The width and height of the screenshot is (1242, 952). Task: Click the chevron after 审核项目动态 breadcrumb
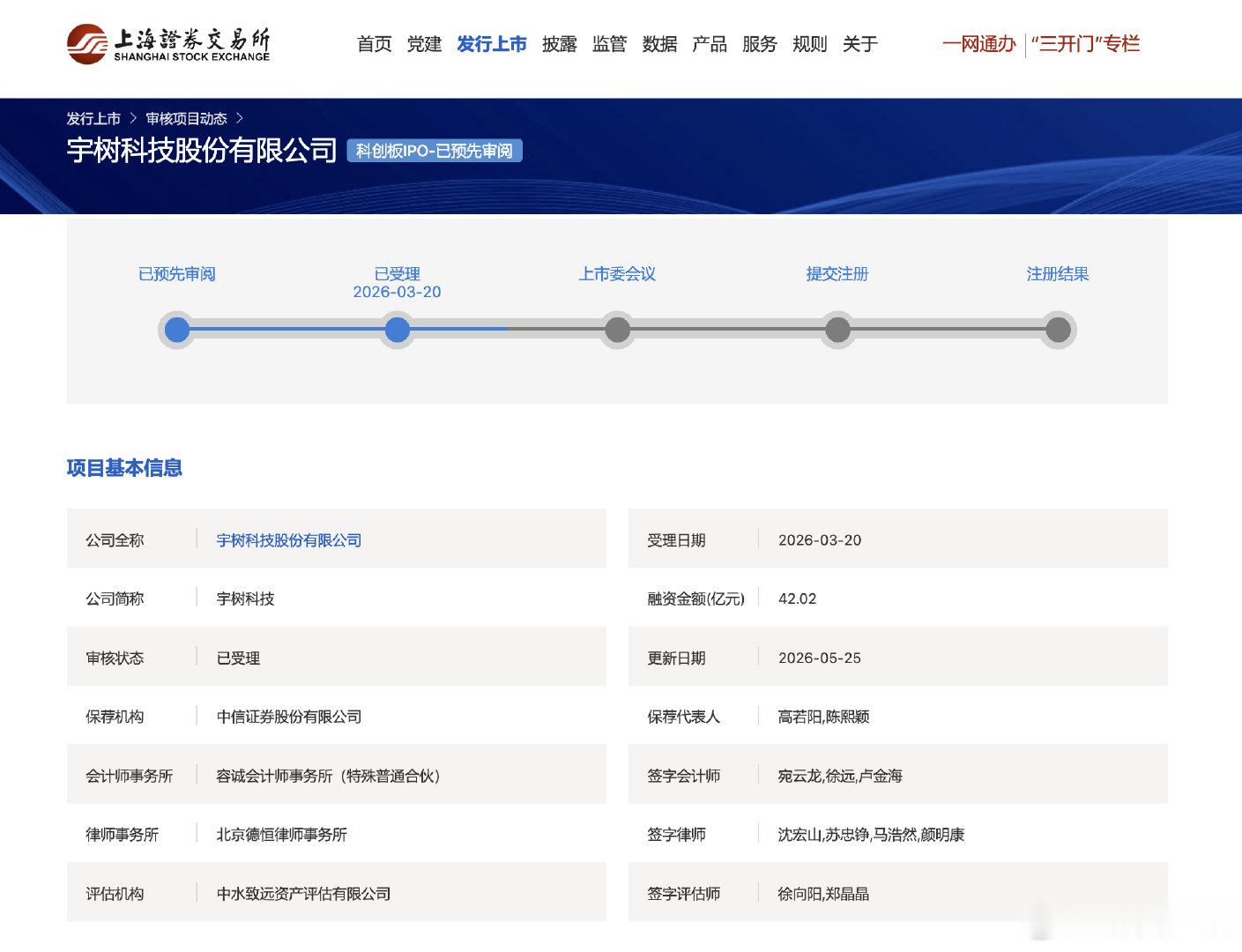coord(240,118)
